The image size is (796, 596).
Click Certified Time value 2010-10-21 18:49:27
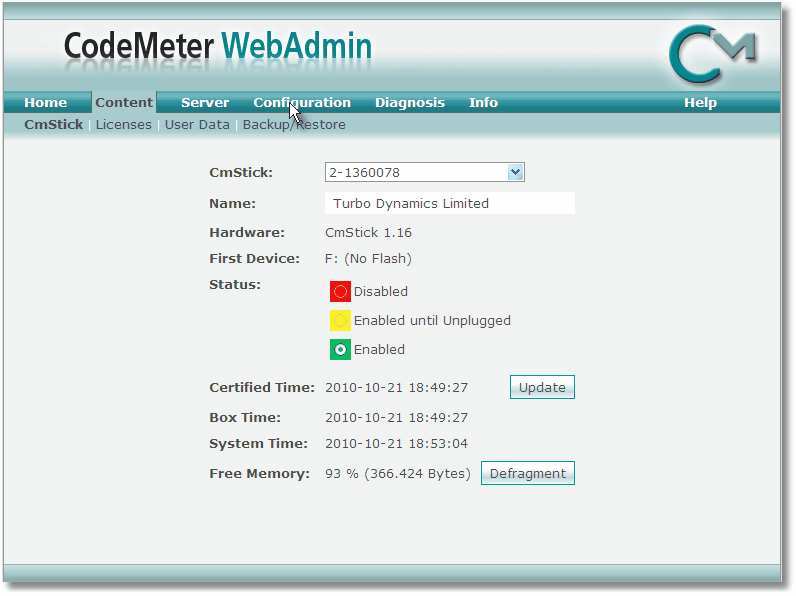coord(396,387)
